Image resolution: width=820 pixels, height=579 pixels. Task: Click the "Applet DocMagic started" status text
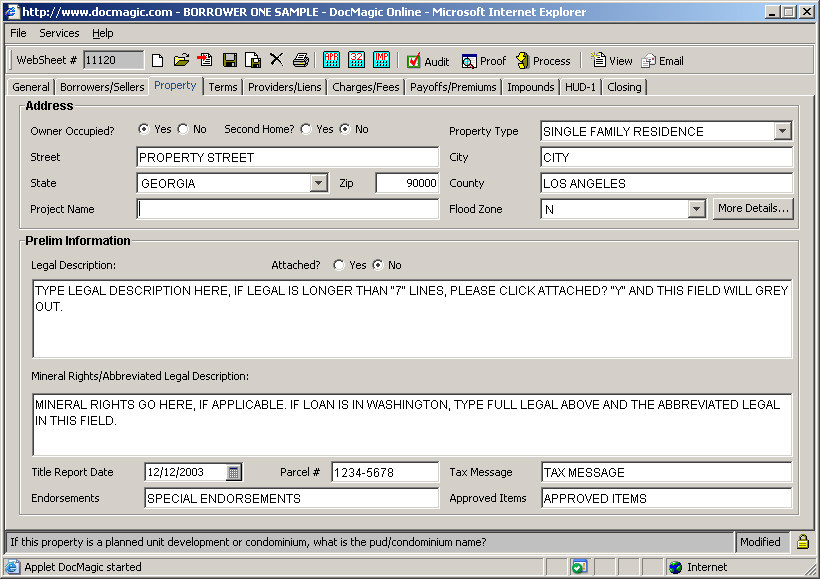pyautogui.click(x=83, y=567)
